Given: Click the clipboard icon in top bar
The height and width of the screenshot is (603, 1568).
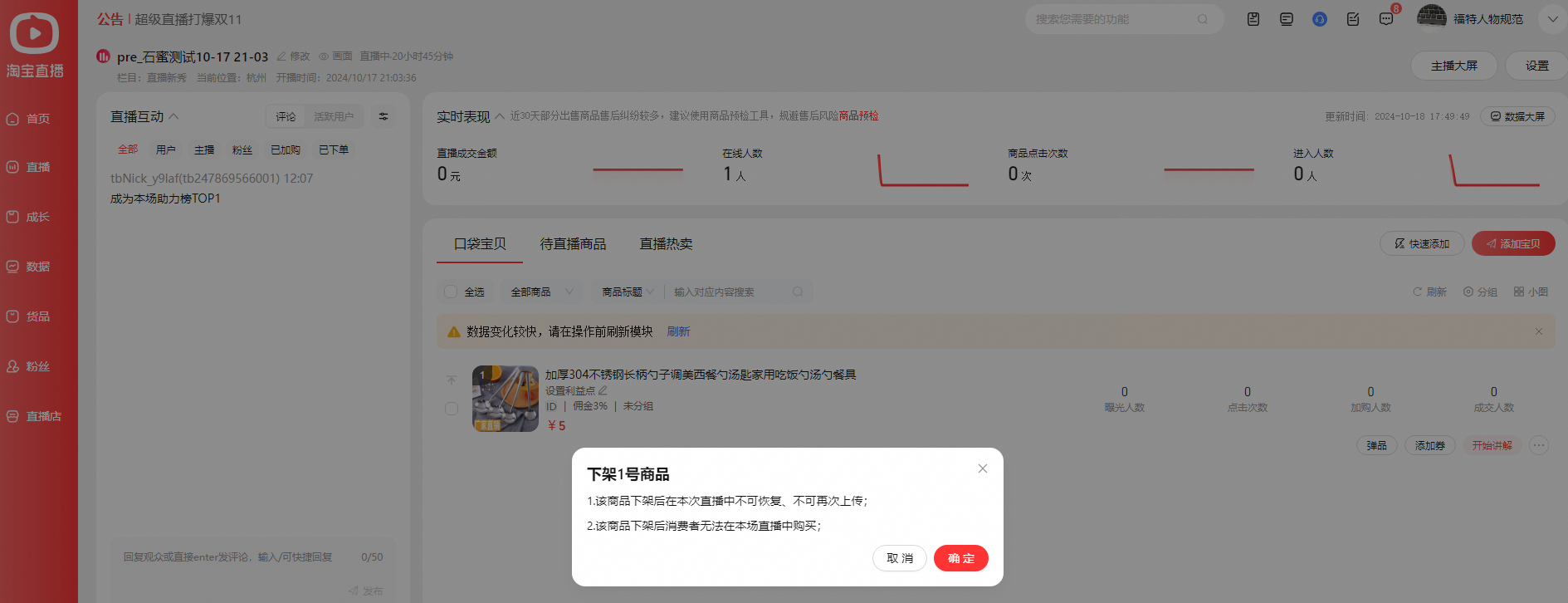Looking at the screenshot, I should coord(1253,19).
